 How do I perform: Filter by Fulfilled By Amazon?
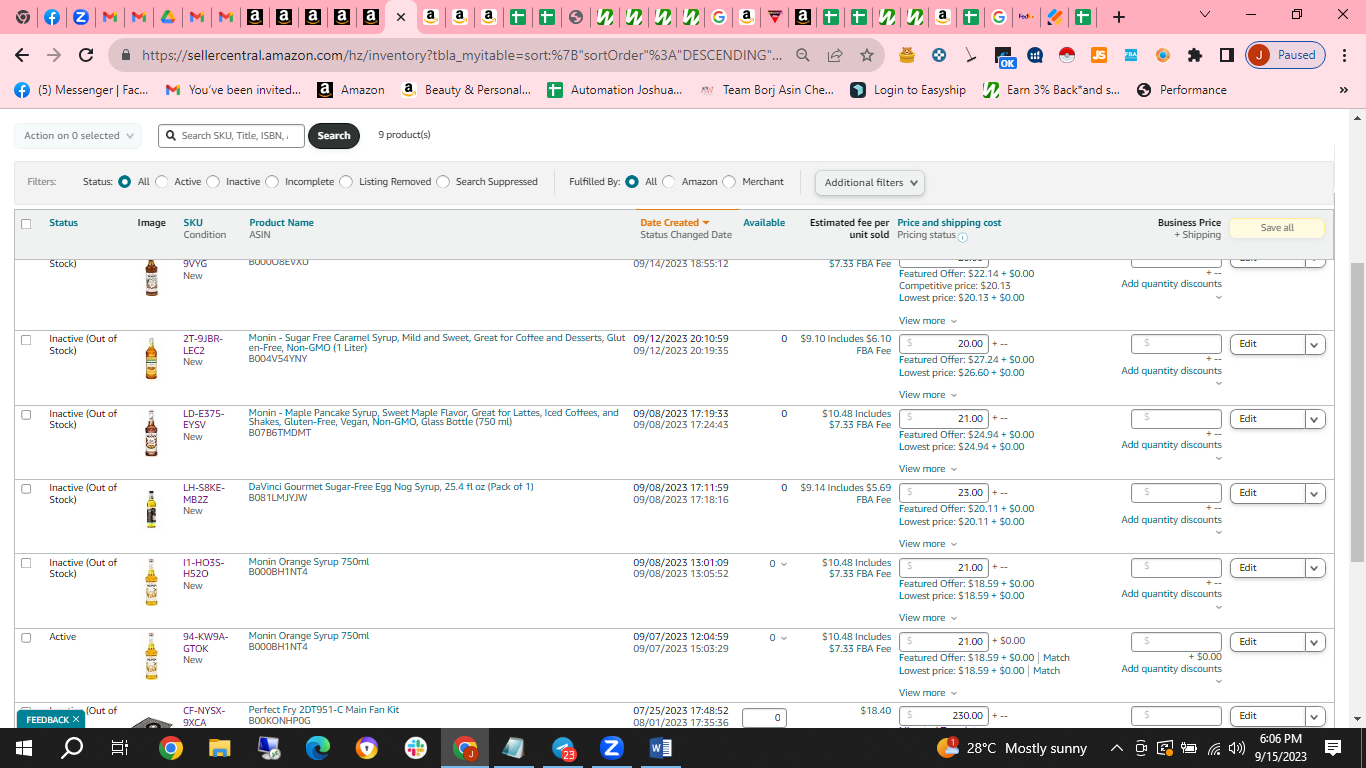[x=669, y=182]
